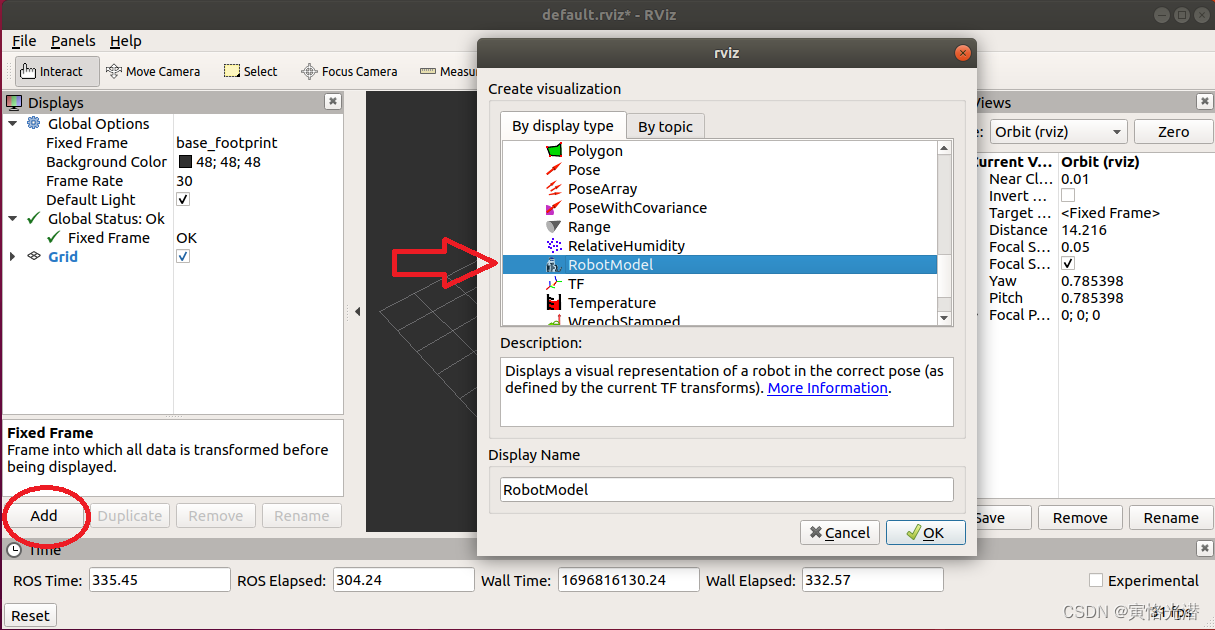The image size is (1215, 630).
Task: Choose the Move Camera tool
Action: point(153,71)
